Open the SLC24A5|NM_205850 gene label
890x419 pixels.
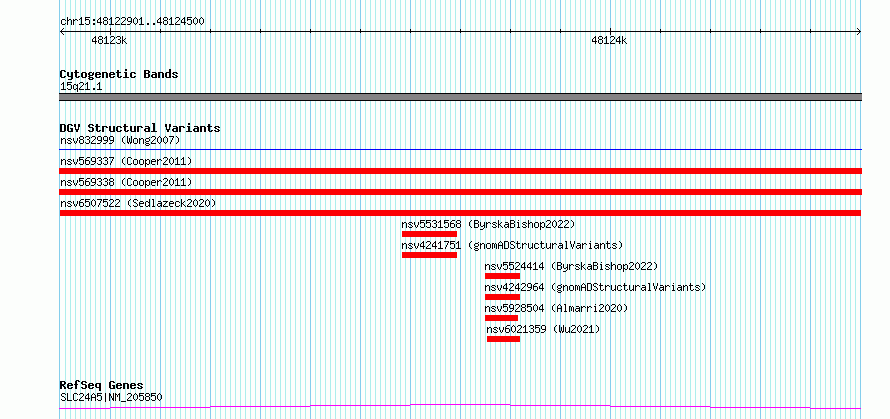pos(111,397)
